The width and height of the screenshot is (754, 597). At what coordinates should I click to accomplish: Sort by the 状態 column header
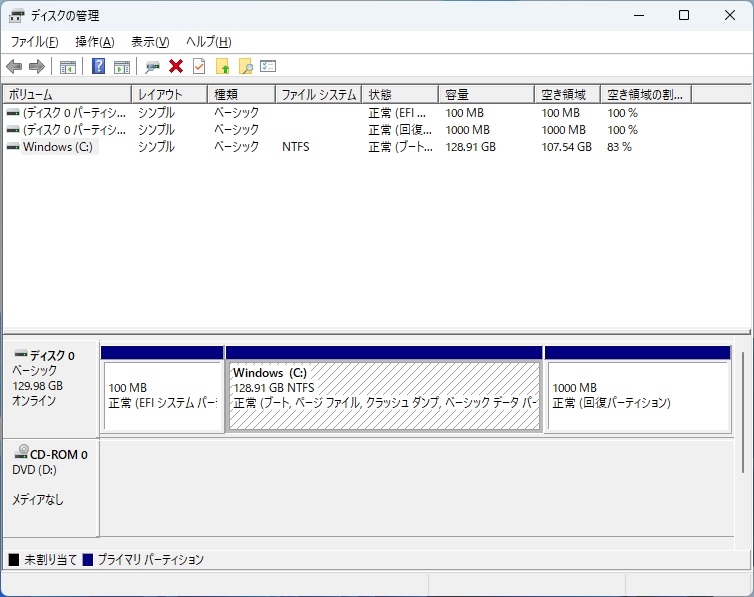pyautogui.click(x=401, y=94)
